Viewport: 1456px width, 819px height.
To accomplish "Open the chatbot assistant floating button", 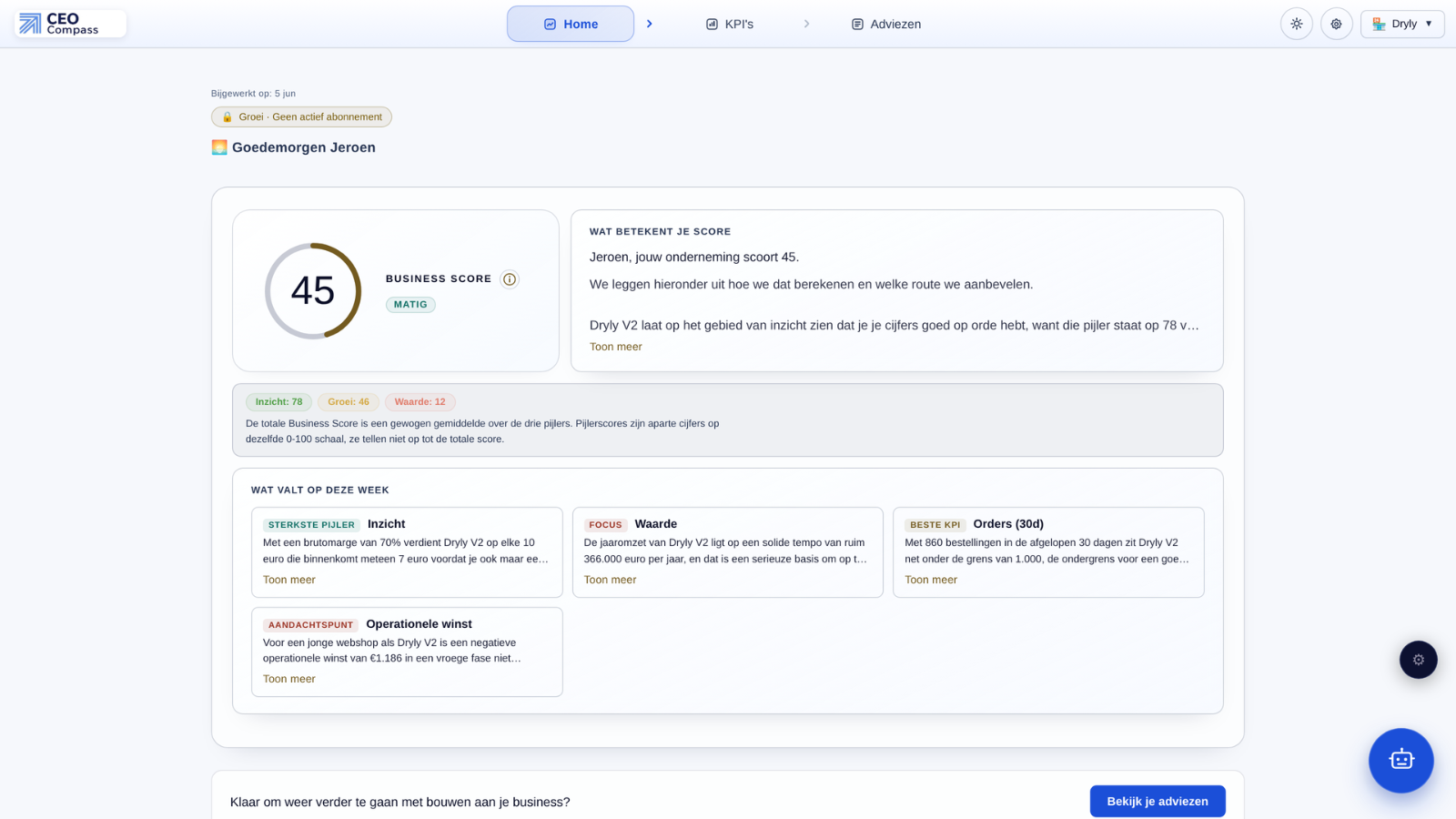I will click(x=1401, y=760).
